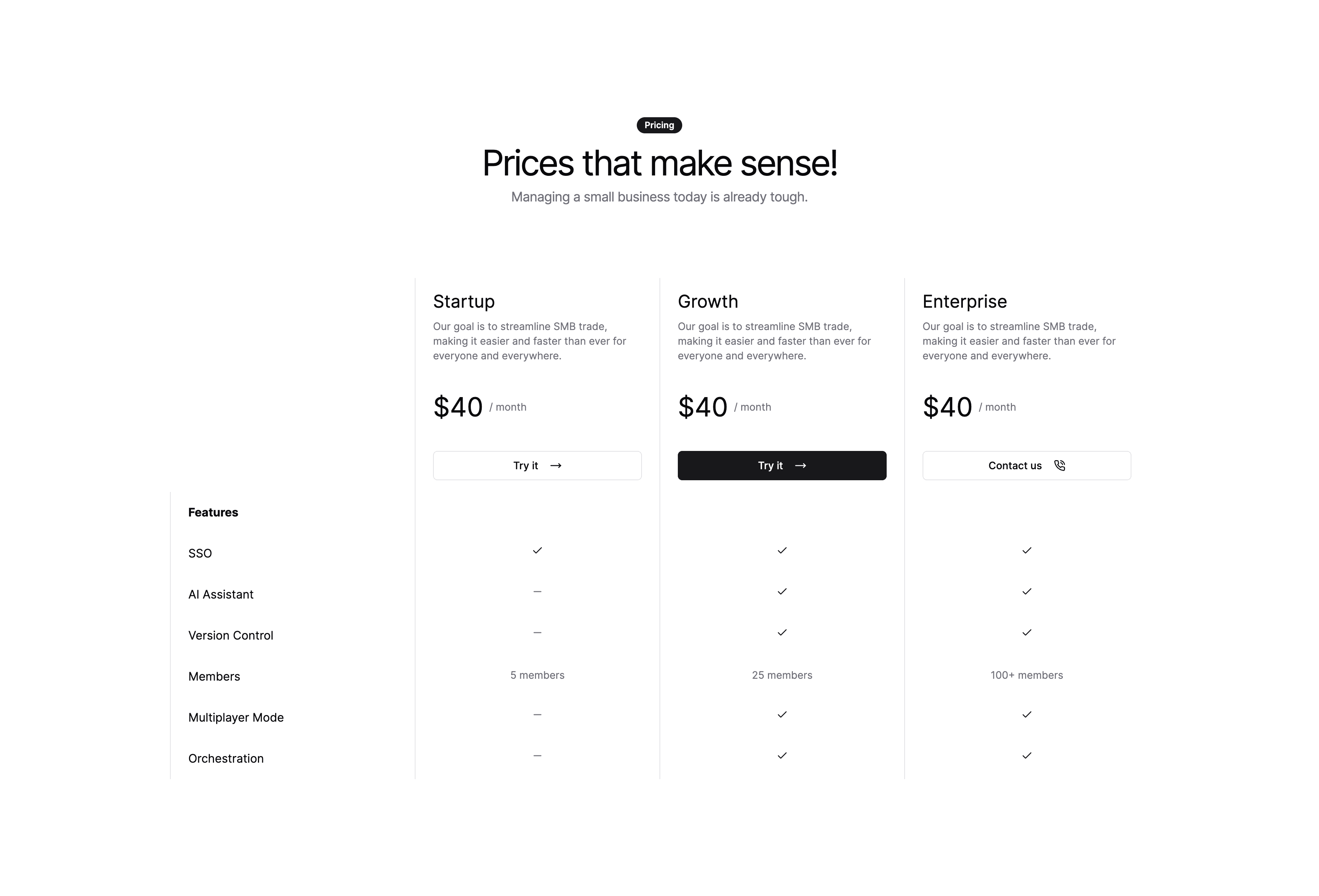Click the 25 members label under Growth
The image size is (1319, 896).
click(782, 675)
